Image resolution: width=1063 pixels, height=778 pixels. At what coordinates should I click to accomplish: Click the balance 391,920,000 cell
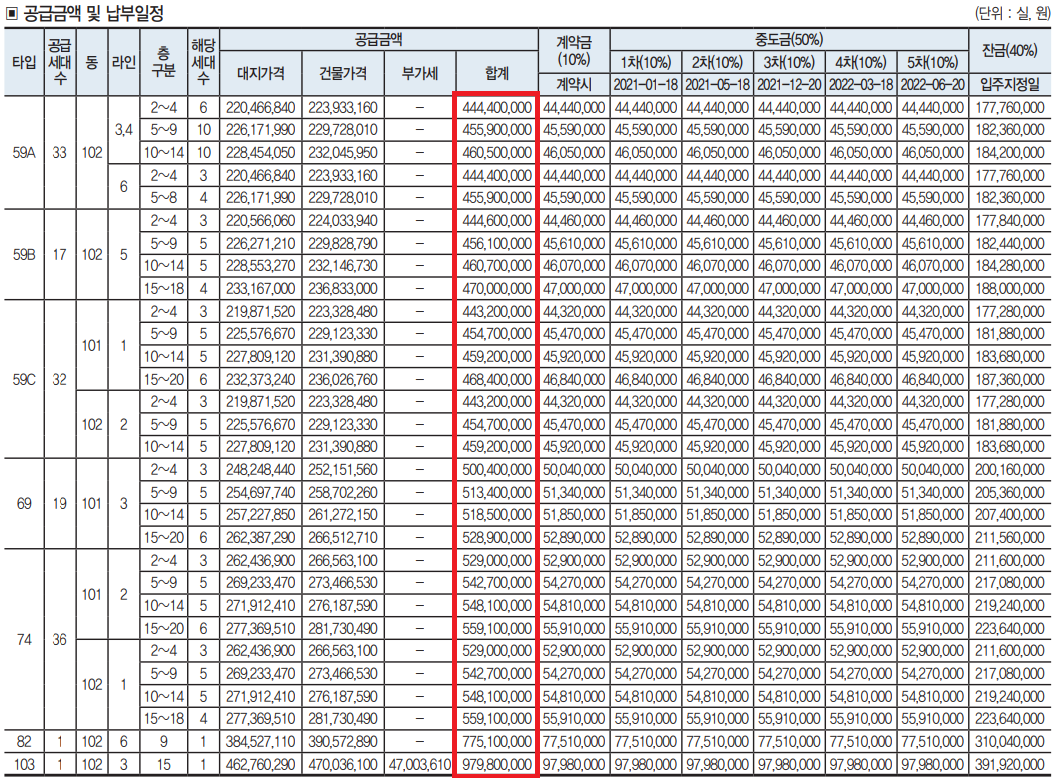1009,764
